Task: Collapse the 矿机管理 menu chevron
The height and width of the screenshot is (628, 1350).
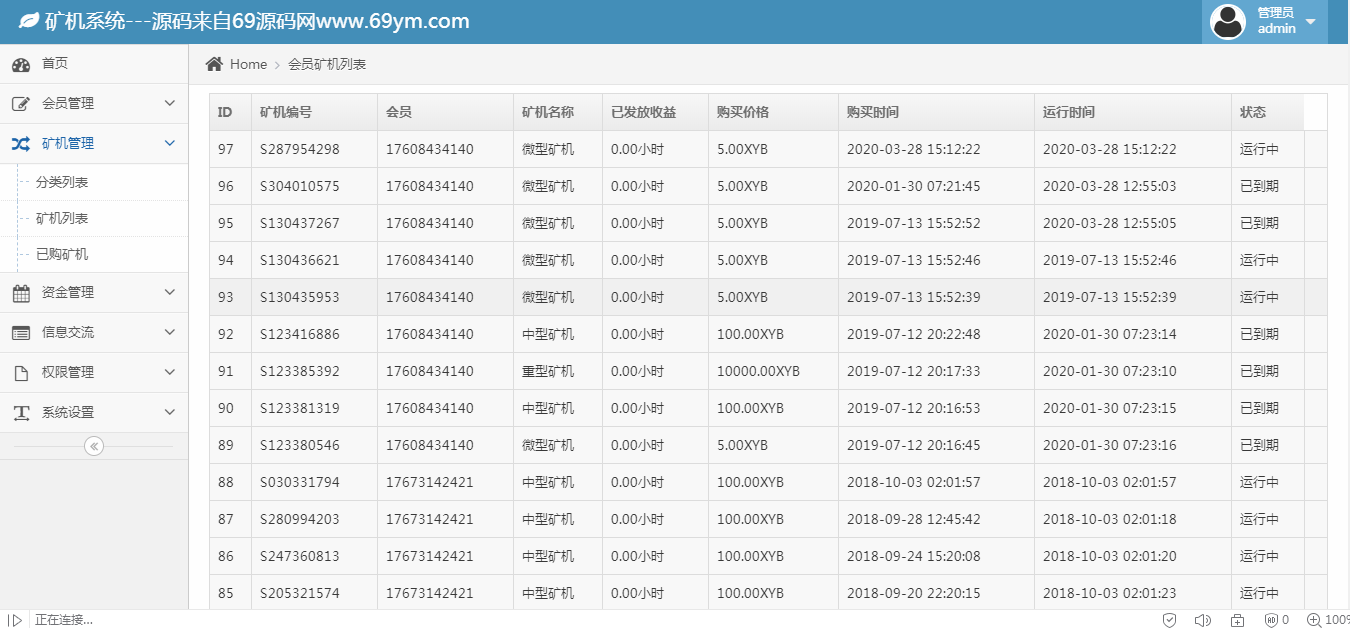Action: [169, 144]
